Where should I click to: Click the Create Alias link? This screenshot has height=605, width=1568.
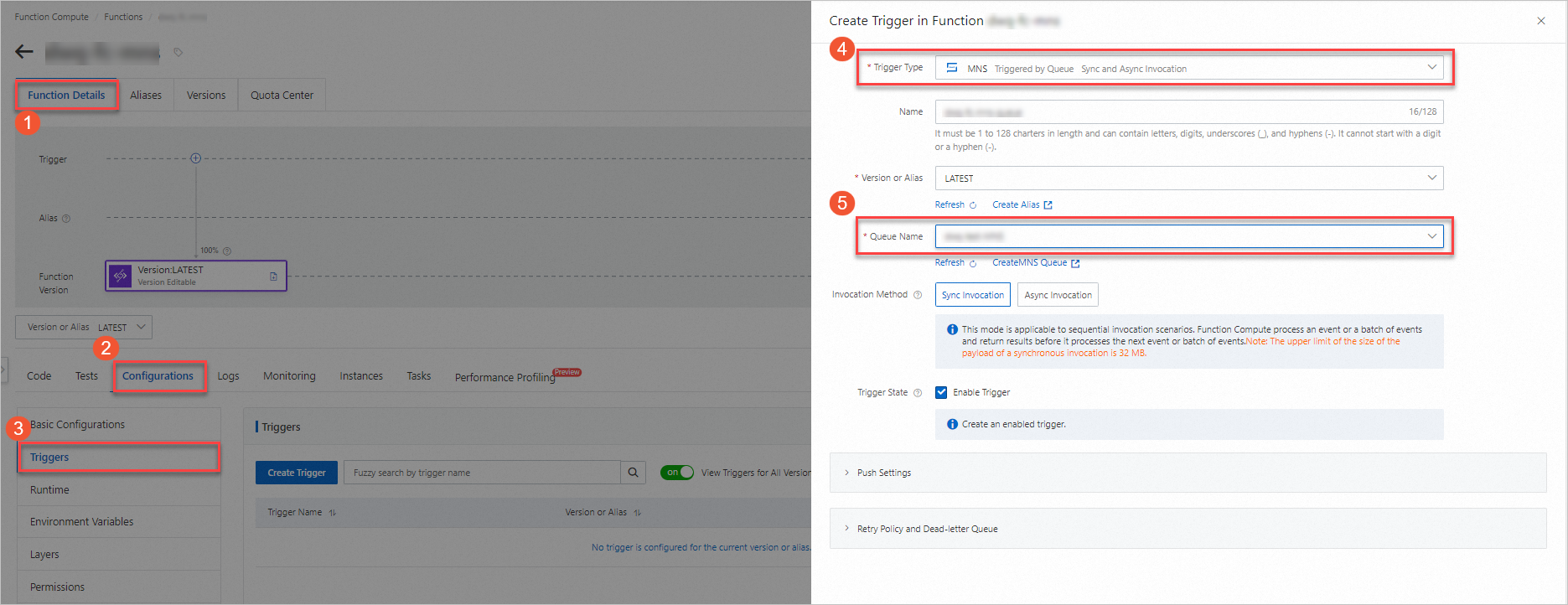coord(1016,204)
